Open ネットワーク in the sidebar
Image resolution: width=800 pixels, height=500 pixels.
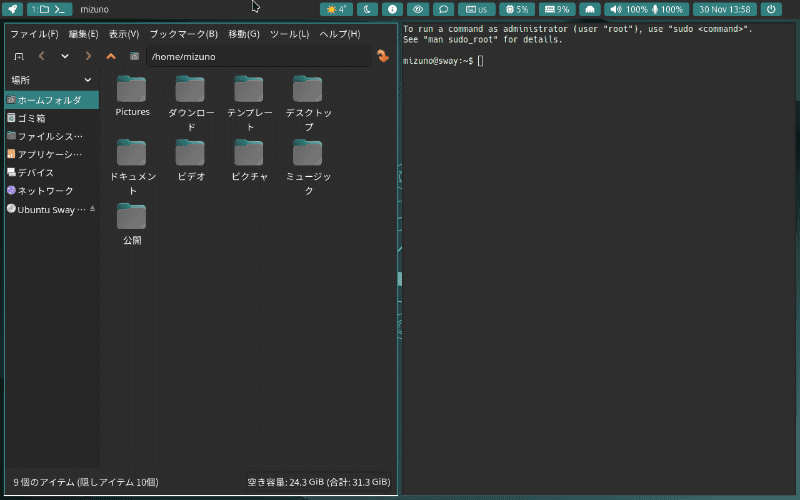[x=52, y=191]
